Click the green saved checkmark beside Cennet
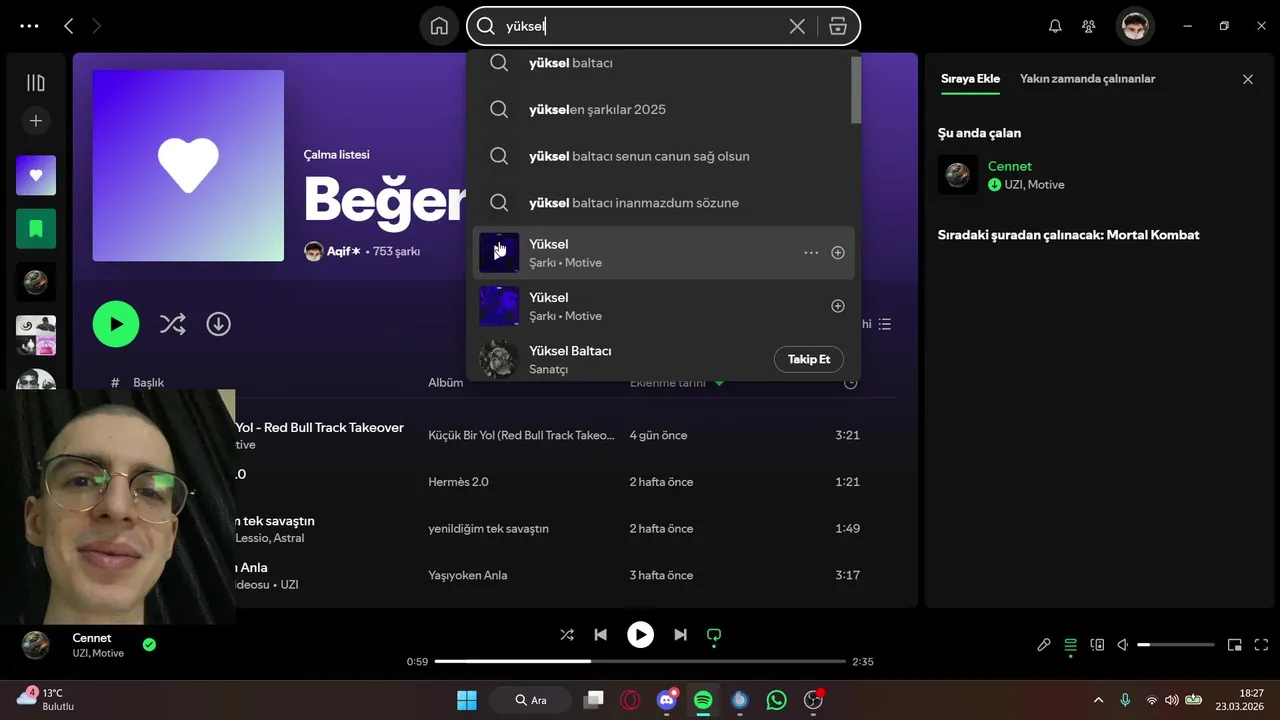Viewport: 1280px width, 720px height. coord(149,645)
